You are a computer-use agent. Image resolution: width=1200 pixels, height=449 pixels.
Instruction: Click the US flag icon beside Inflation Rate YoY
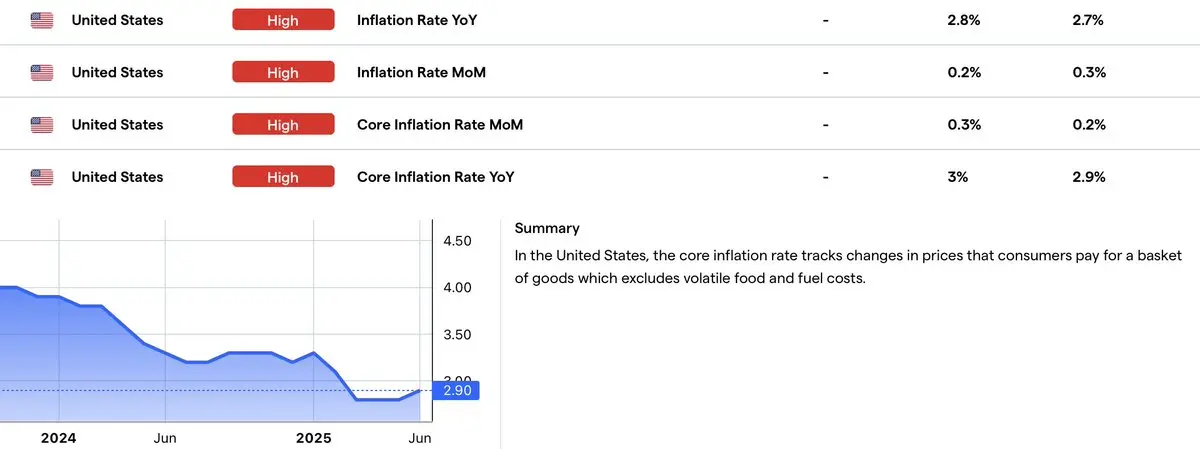[x=42, y=20]
